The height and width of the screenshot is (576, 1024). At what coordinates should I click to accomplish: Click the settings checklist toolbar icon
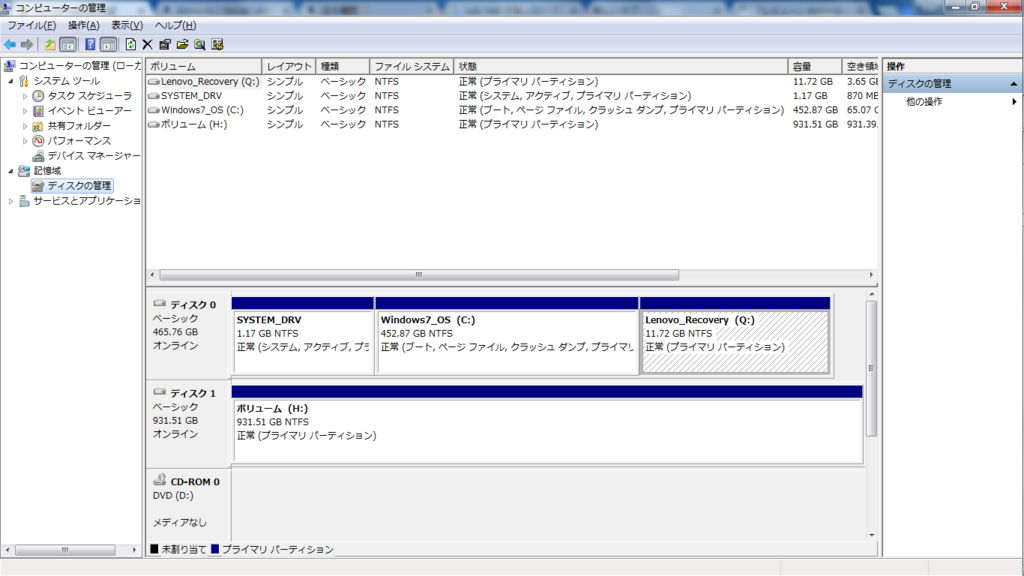point(217,44)
